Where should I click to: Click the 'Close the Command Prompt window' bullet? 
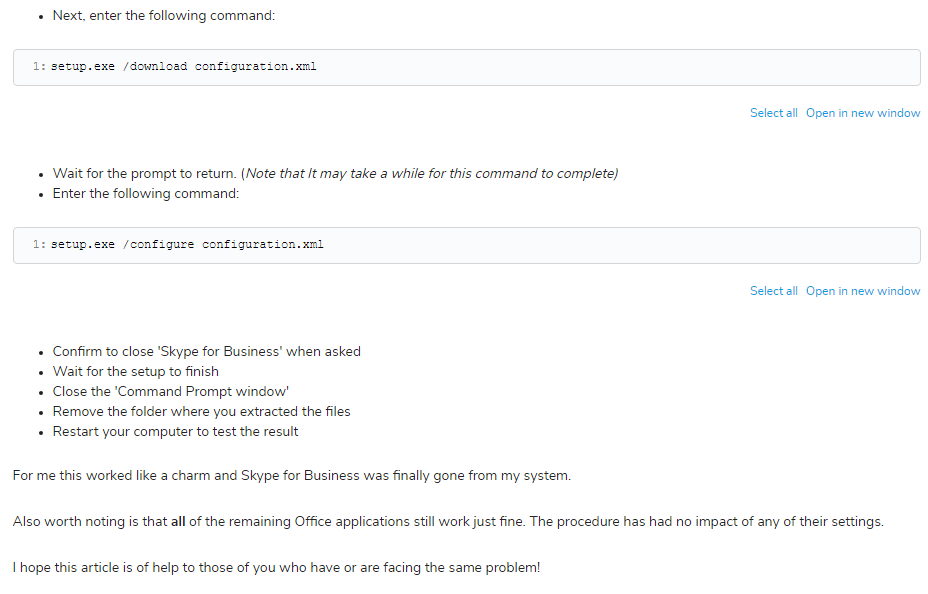[x=170, y=392]
